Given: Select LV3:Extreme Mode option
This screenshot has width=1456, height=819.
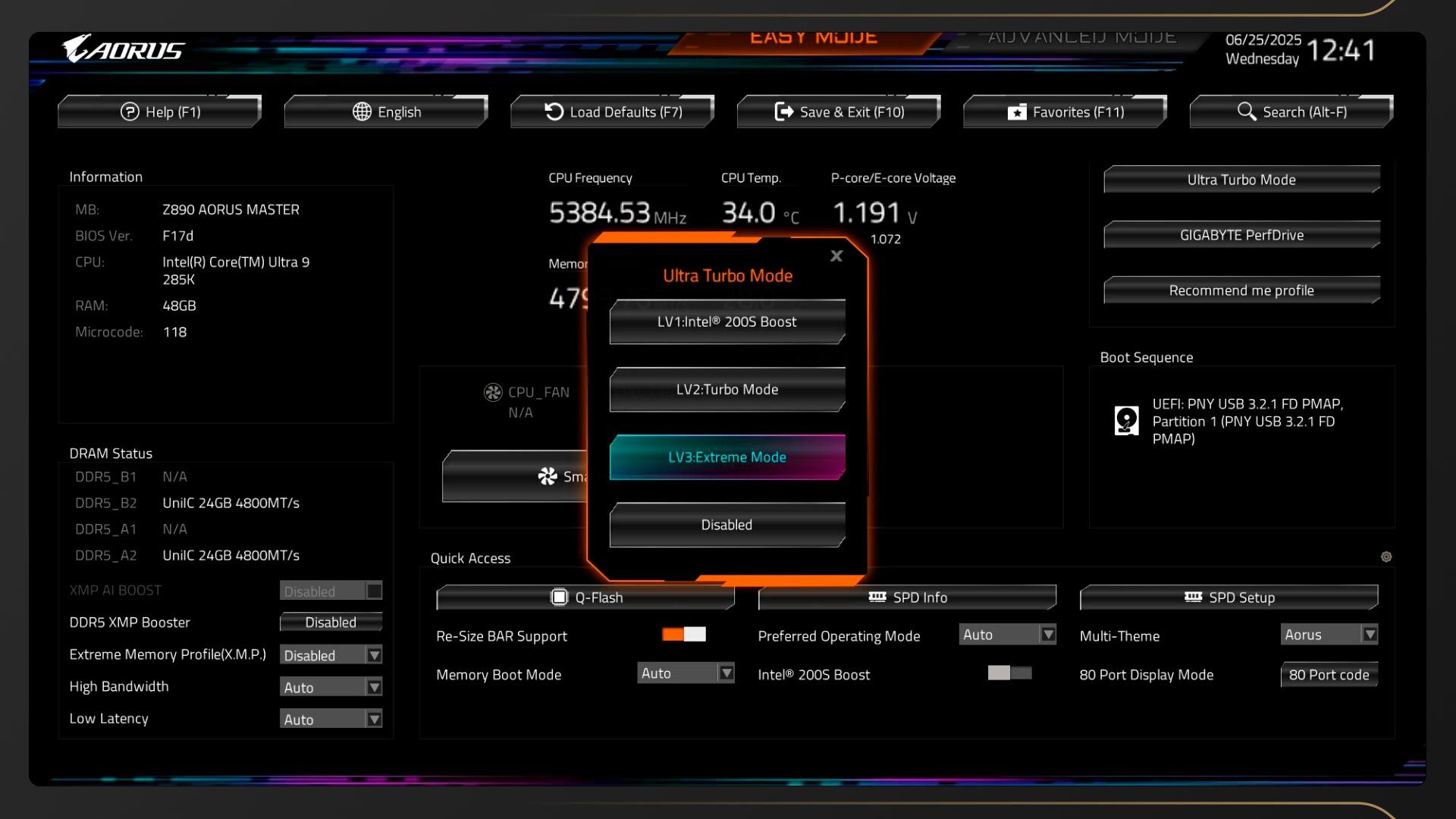Looking at the screenshot, I should pyautogui.click(x=726, y=457).
